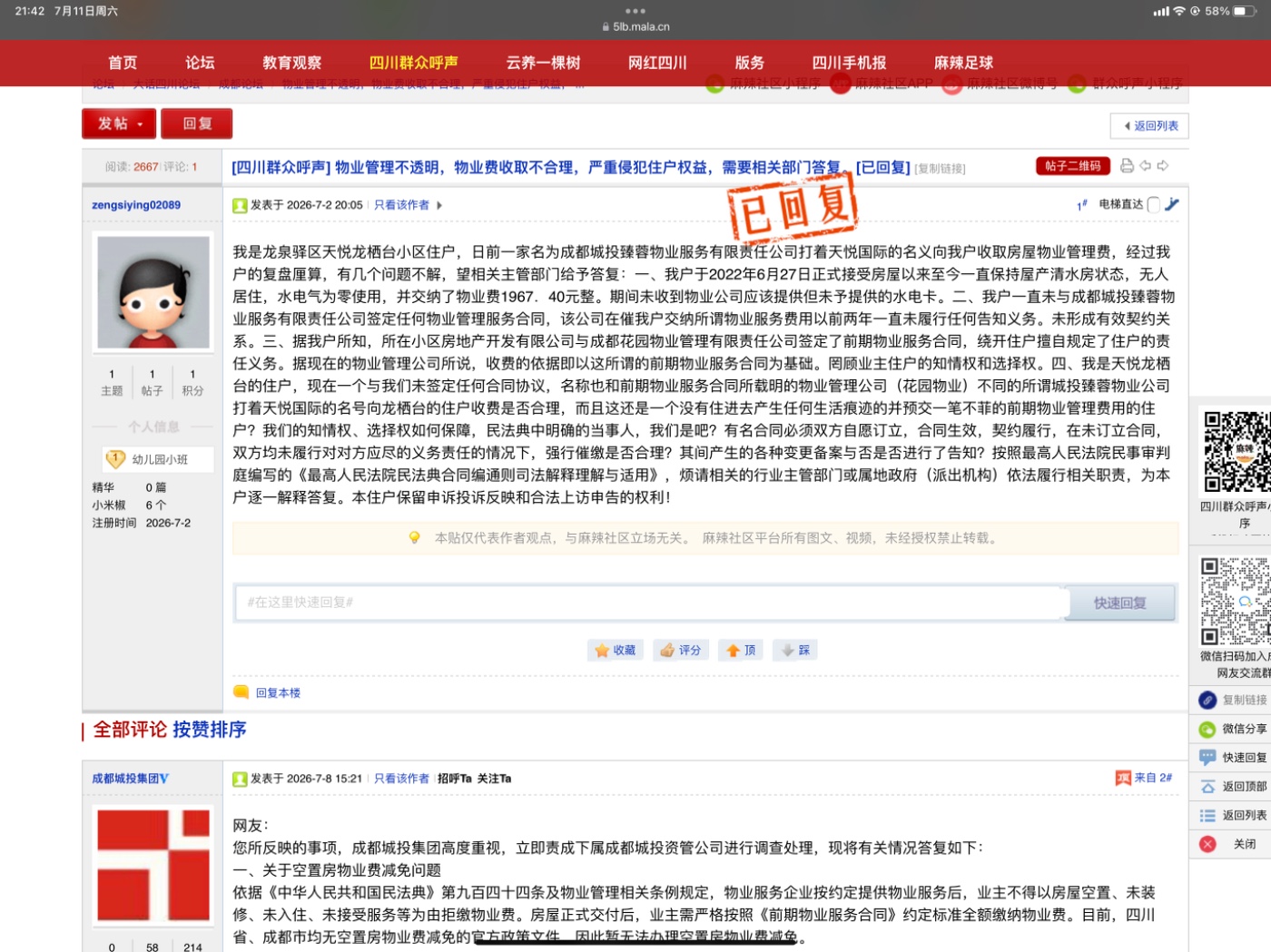Open 麻辣足球 in the navigation bar
The height and width of the screenshot is (952, 1271).
pyautogui.click(x=963, y=63)
